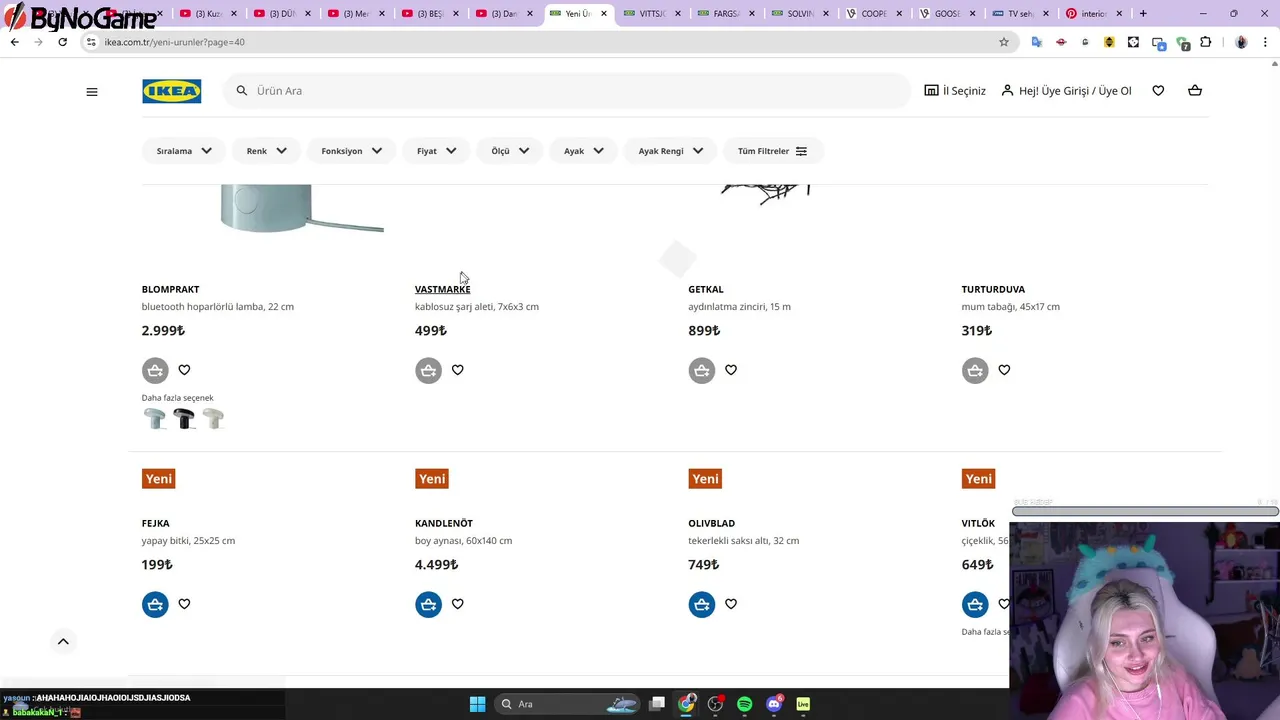This screenshot has width=1280, height=720.
Task: Click the scroll-to-top arrow button
Action: 63,642
